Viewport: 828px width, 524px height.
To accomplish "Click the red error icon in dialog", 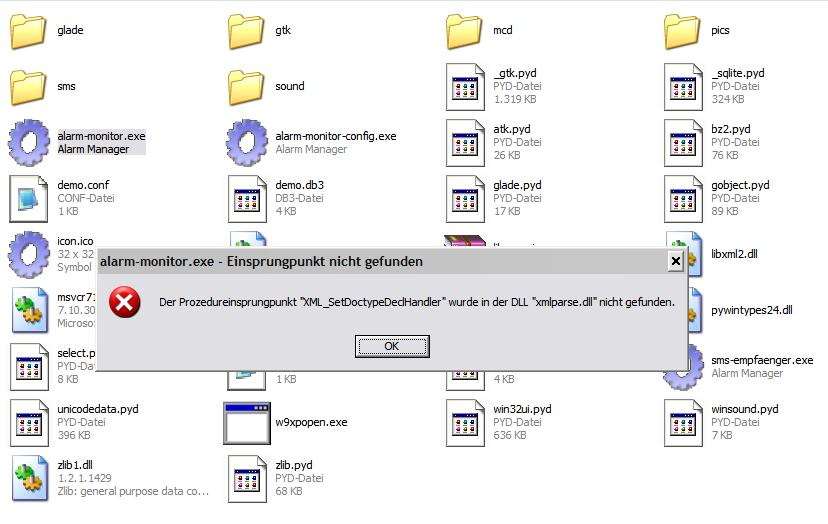I will [x=125, y=302].
